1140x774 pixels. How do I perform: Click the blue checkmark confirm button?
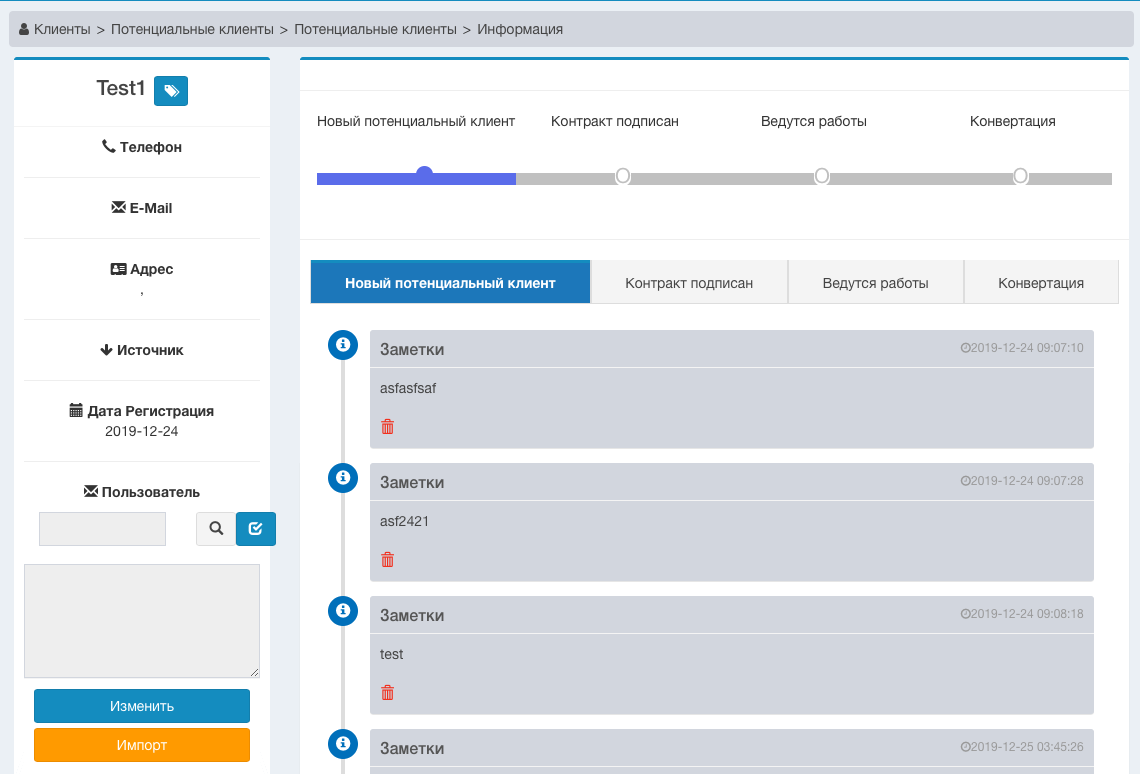(255, 529)
